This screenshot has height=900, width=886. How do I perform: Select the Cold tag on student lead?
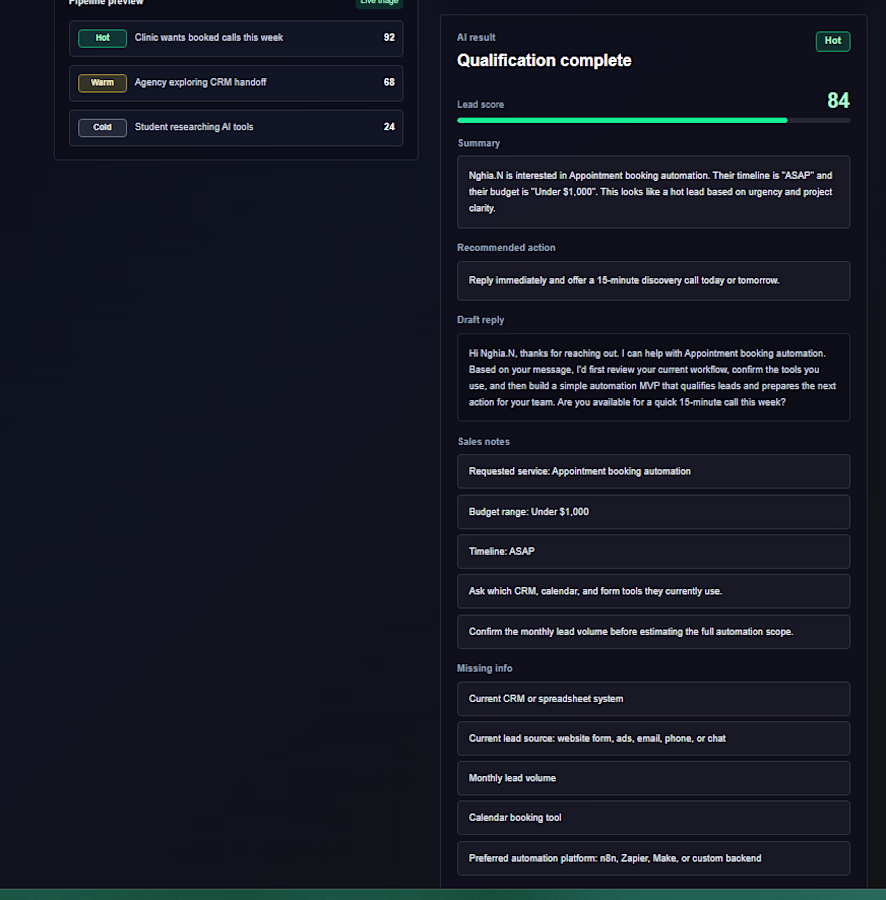pos(102,127)
